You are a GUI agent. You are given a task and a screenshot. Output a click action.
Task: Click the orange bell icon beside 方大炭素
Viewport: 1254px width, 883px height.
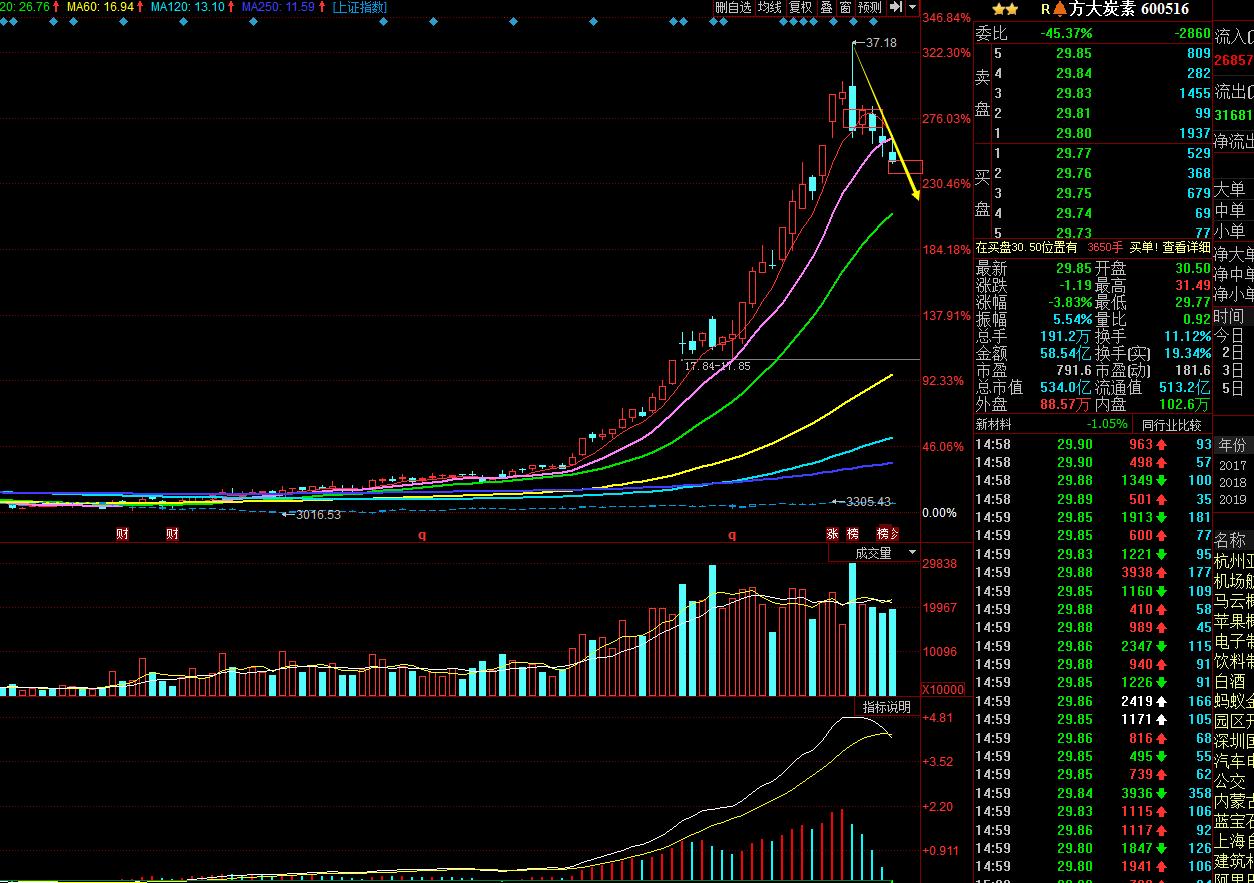[x=1060, y=9]
